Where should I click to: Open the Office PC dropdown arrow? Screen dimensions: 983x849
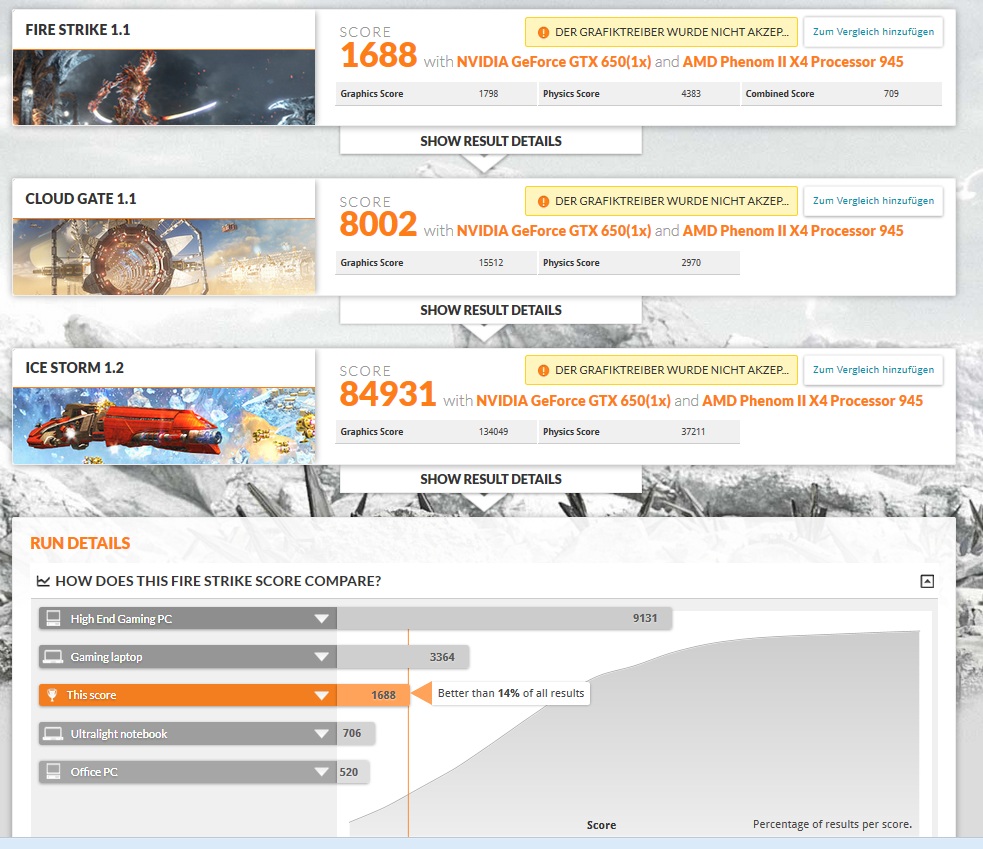point(321,772)
